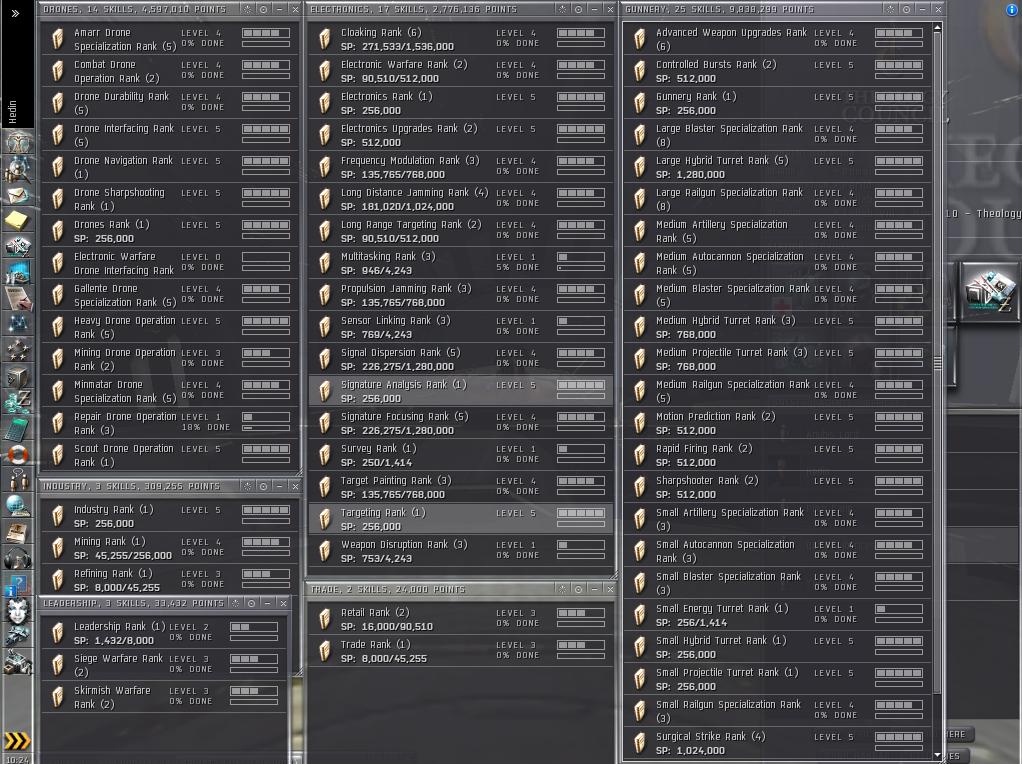Open the tutorial question-mark icon
Screen dimensions: 1022x764
pos(18,584)
